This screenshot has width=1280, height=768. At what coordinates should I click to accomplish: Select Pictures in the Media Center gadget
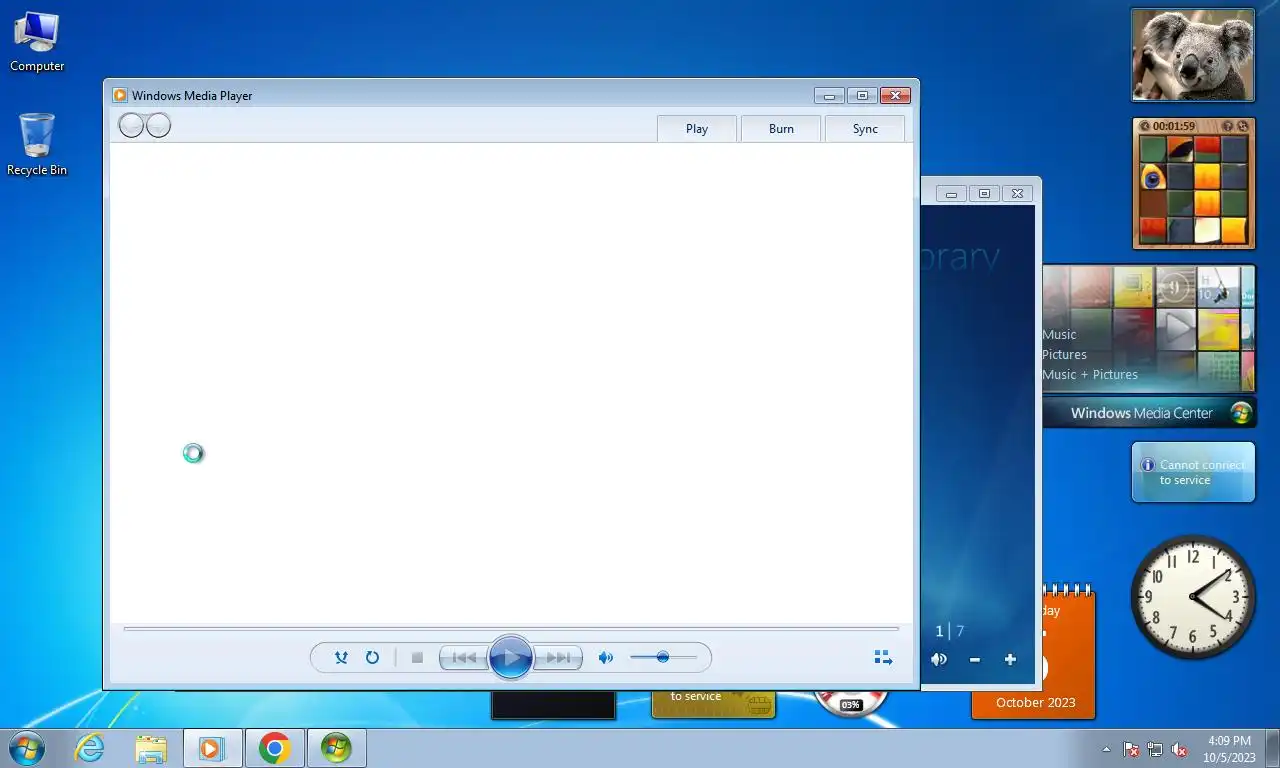coord(1064,355)
